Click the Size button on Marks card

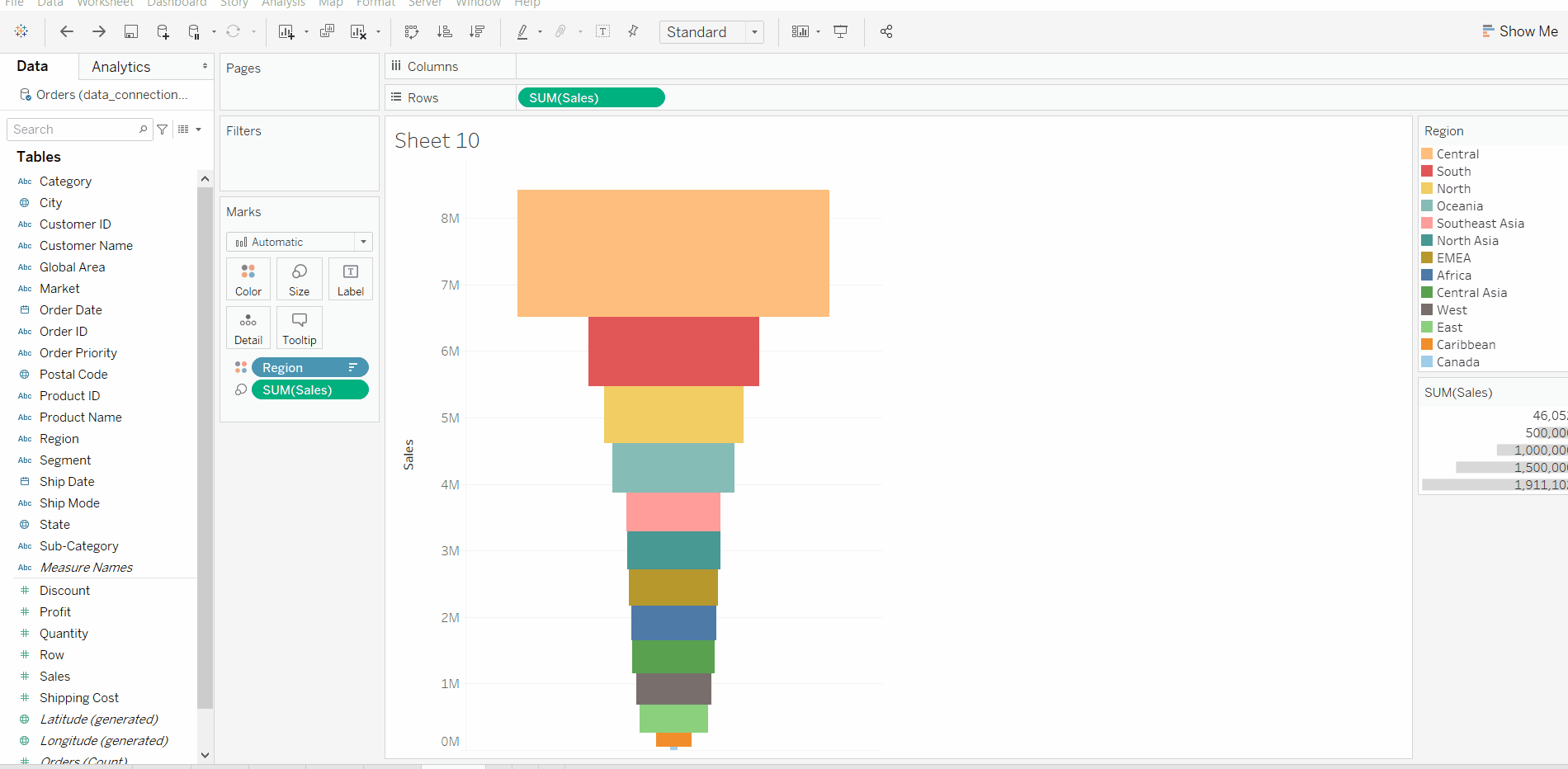coord(300,279)
